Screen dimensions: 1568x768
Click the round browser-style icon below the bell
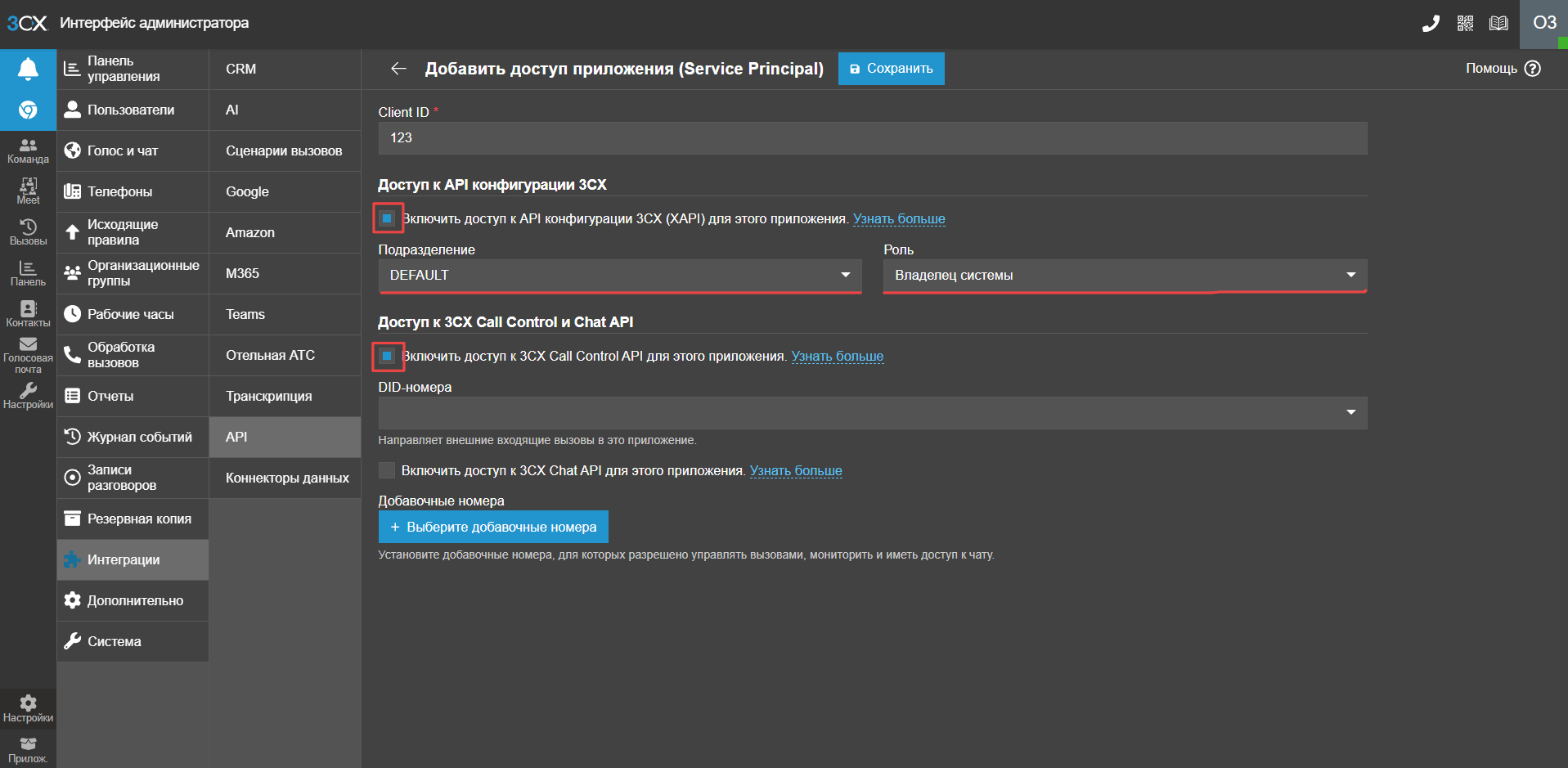pyautogui.click(x=28, y=110)
